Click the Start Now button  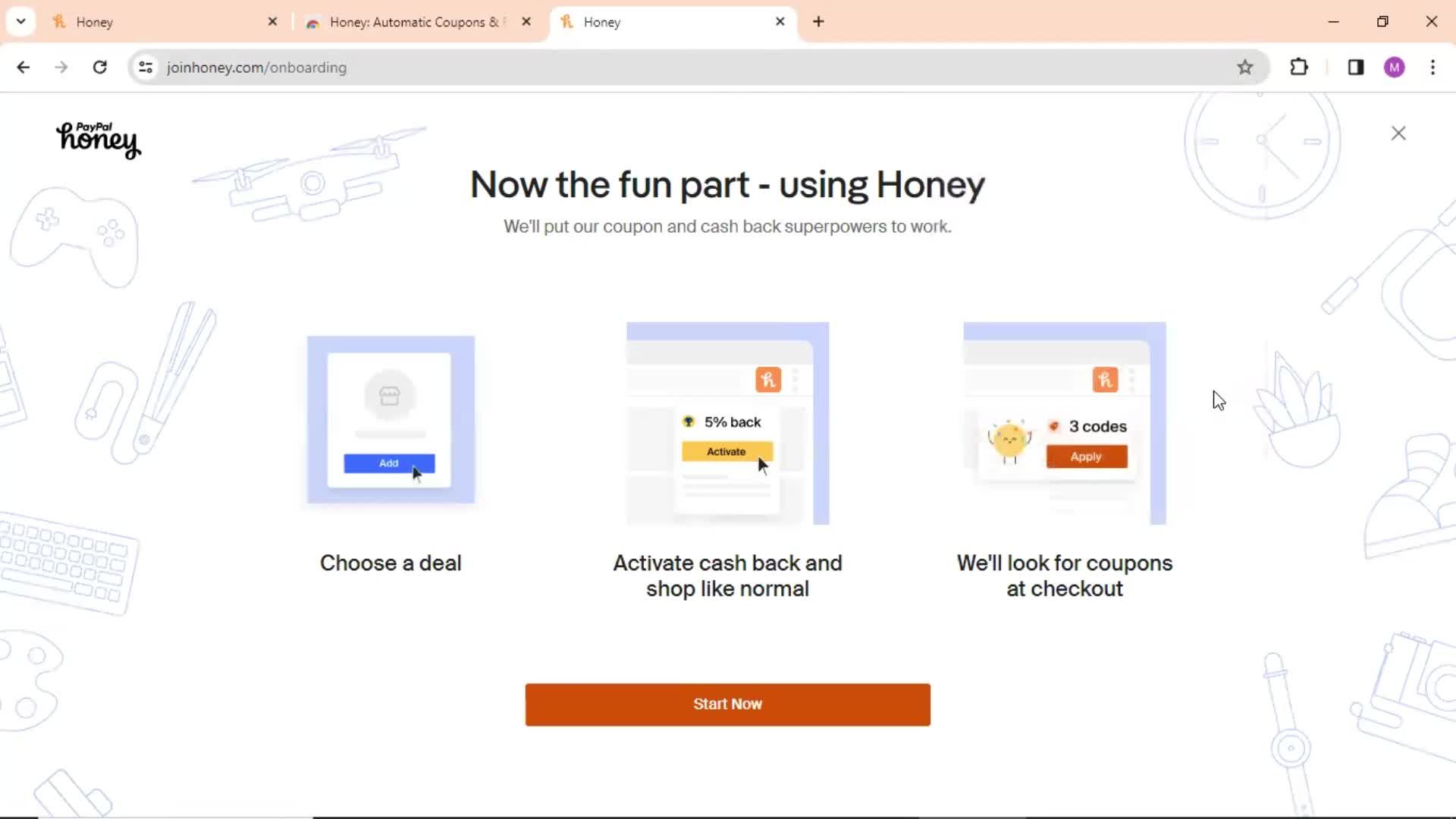pos(728,704)
